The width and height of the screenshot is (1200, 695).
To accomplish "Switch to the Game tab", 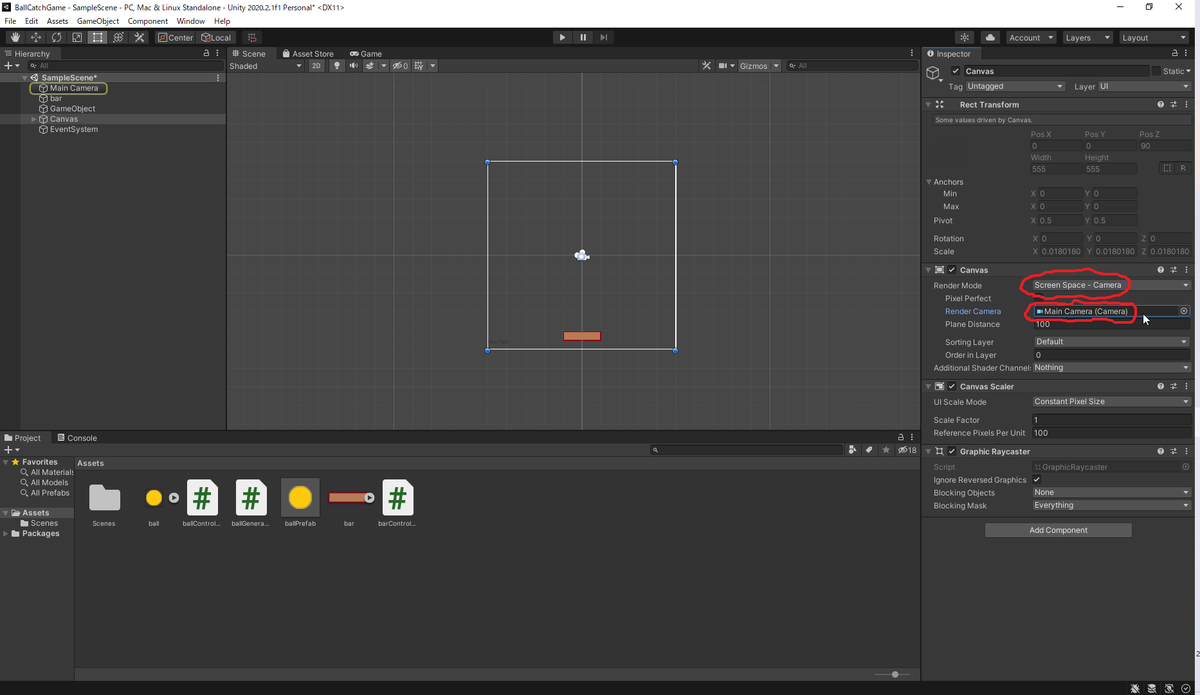I will (x=366, y=53).
